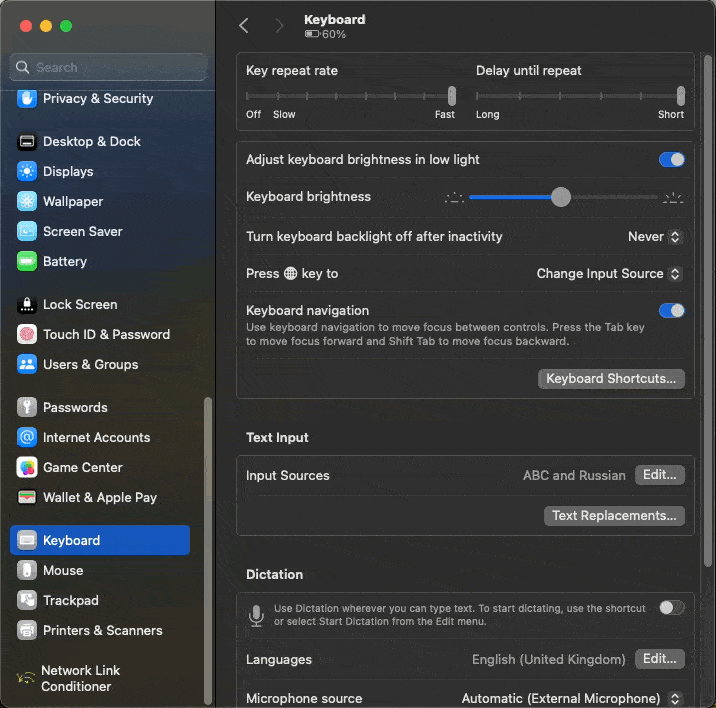Turn off Keyboard navigation switch
716x708 pixels.
click(671, 311)
